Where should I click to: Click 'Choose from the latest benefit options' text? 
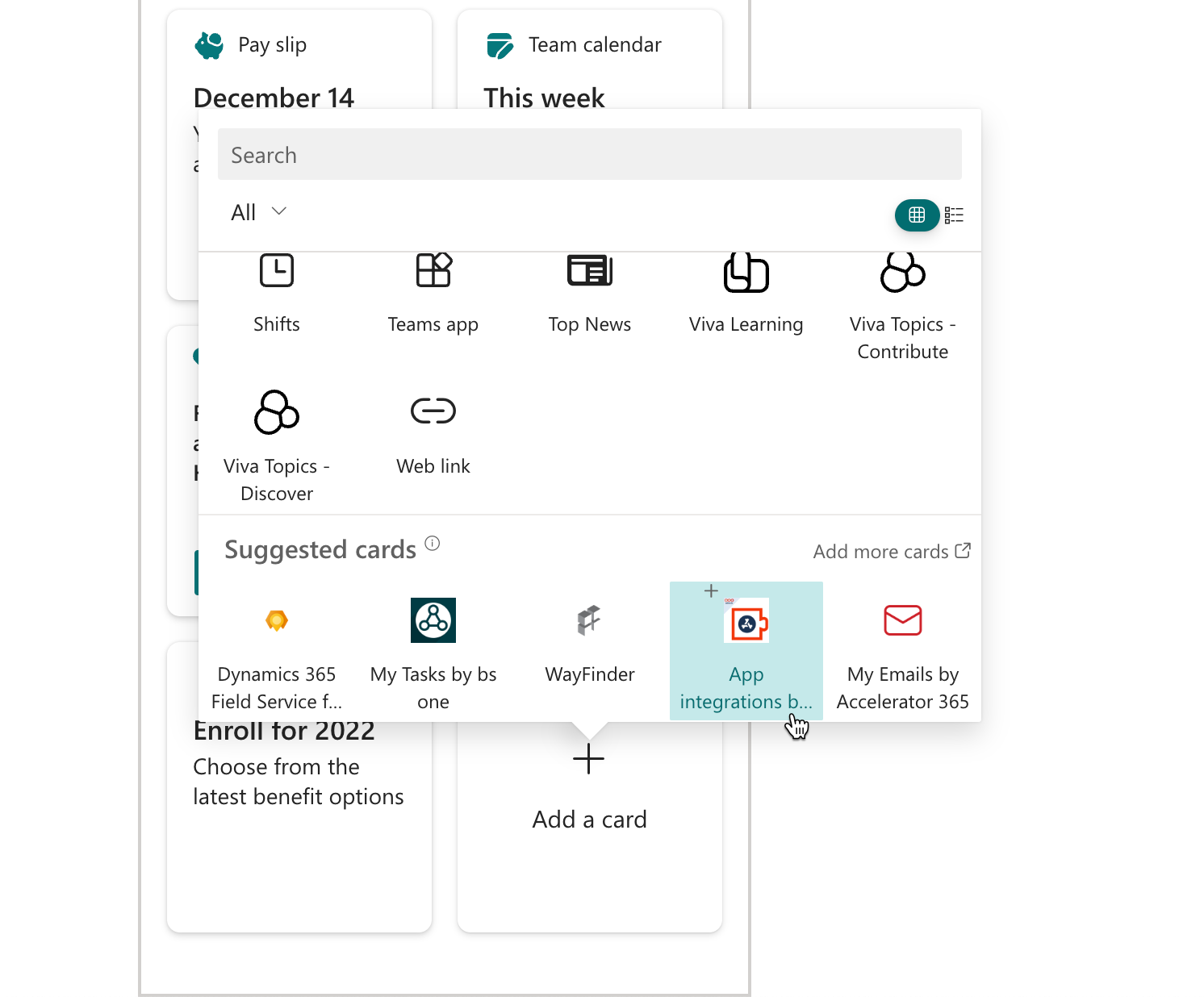coord(299,782)
